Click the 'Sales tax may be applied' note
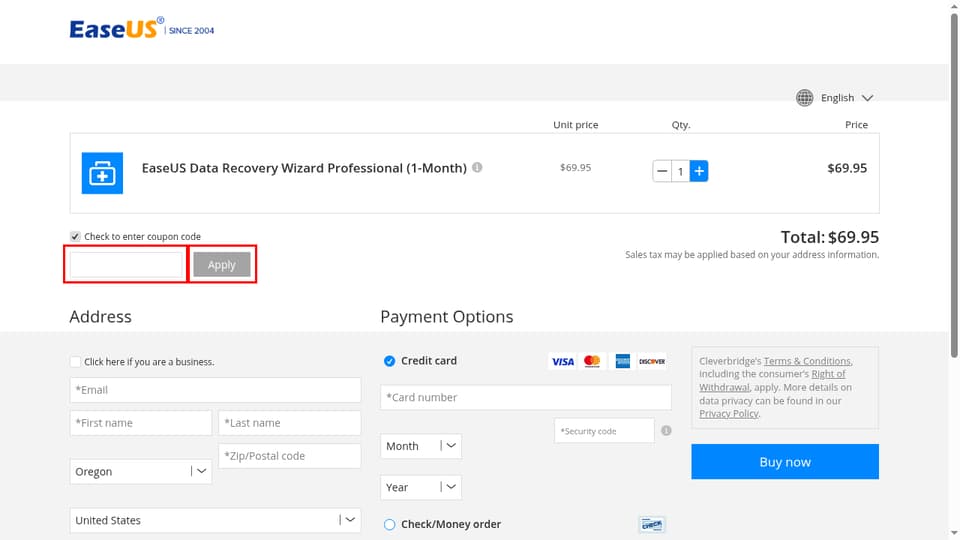Viewport: 960px width, 540px height. click(x=752, y=255)
